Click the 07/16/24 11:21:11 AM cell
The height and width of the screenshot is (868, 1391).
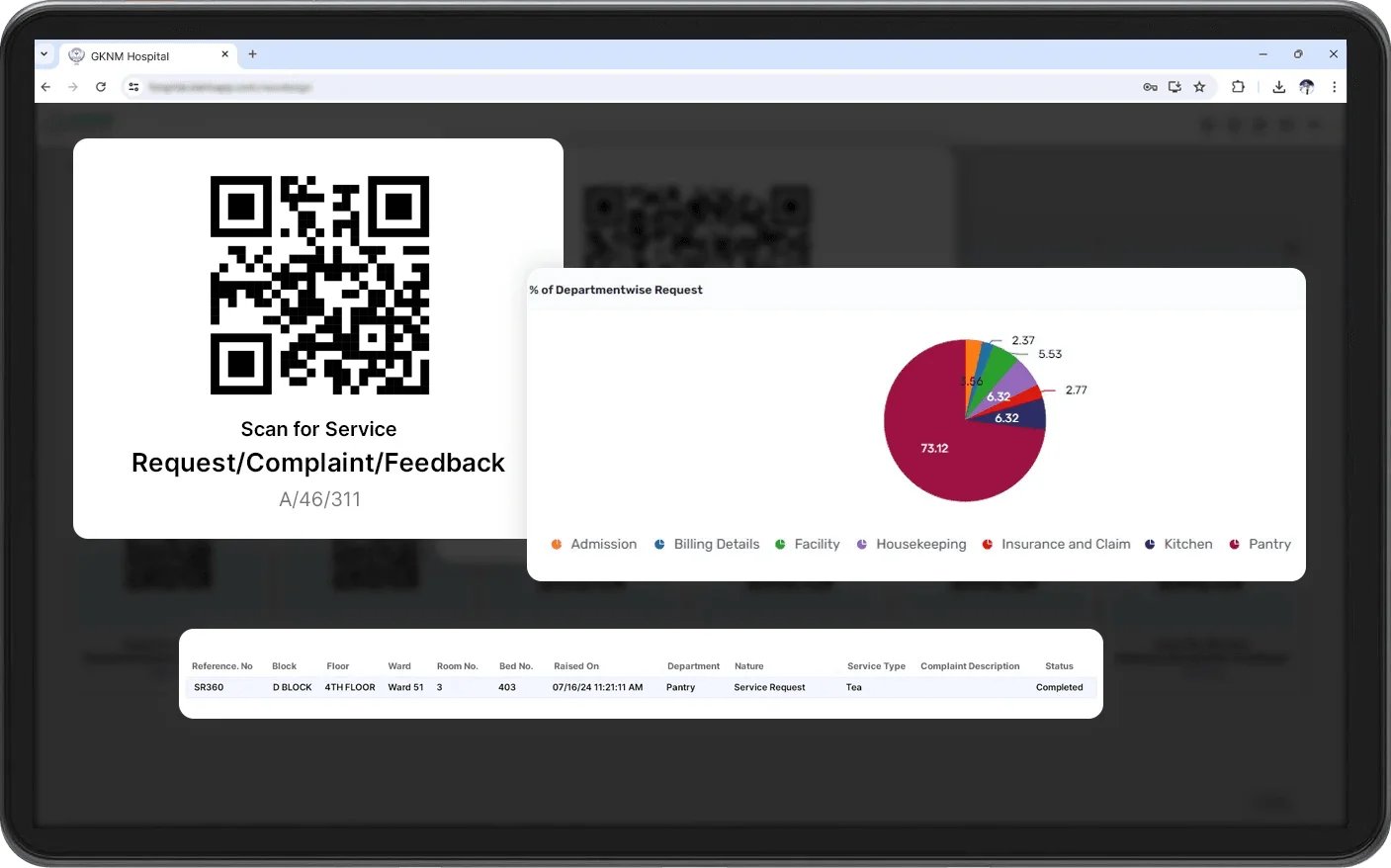click(597, 687)
